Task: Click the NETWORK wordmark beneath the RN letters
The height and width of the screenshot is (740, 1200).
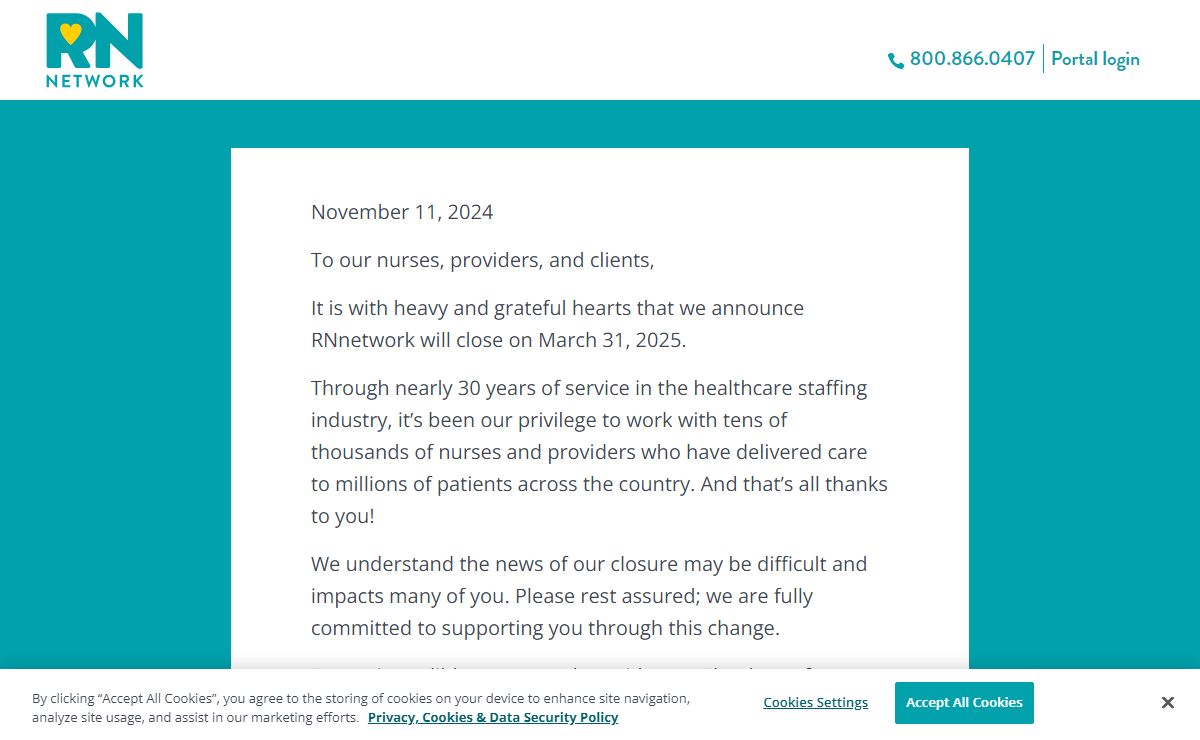Action: point(95,81)
